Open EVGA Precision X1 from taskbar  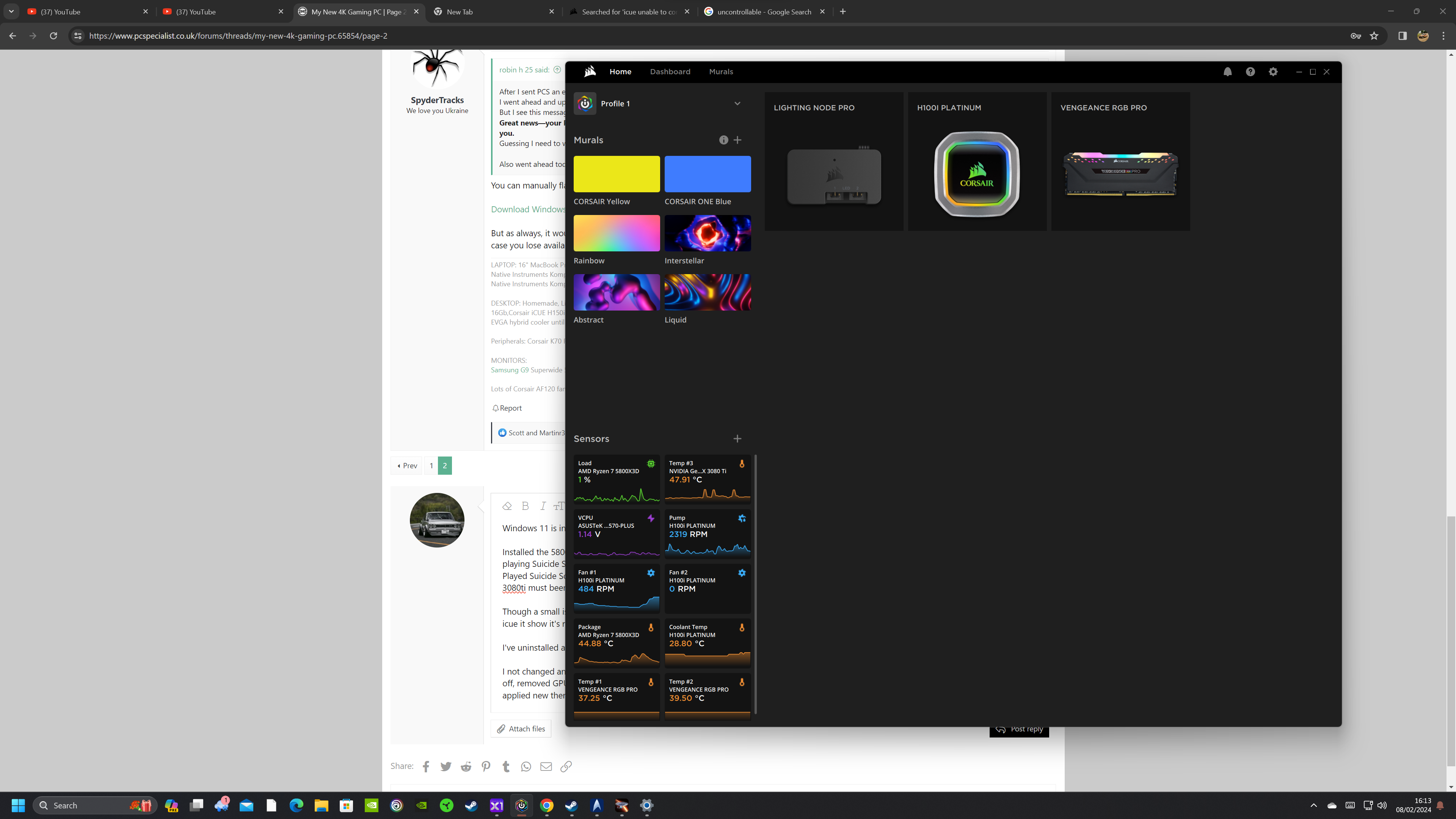click(496, 805)
